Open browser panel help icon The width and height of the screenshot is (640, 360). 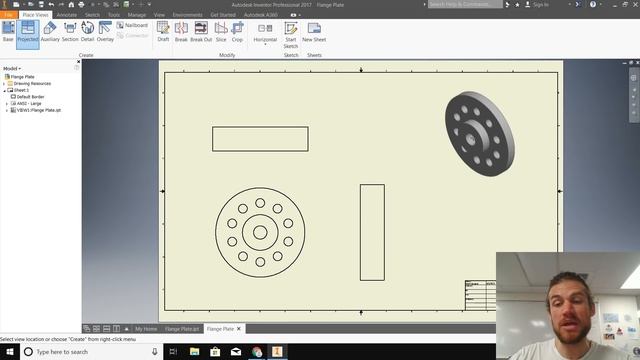point(77,68)
